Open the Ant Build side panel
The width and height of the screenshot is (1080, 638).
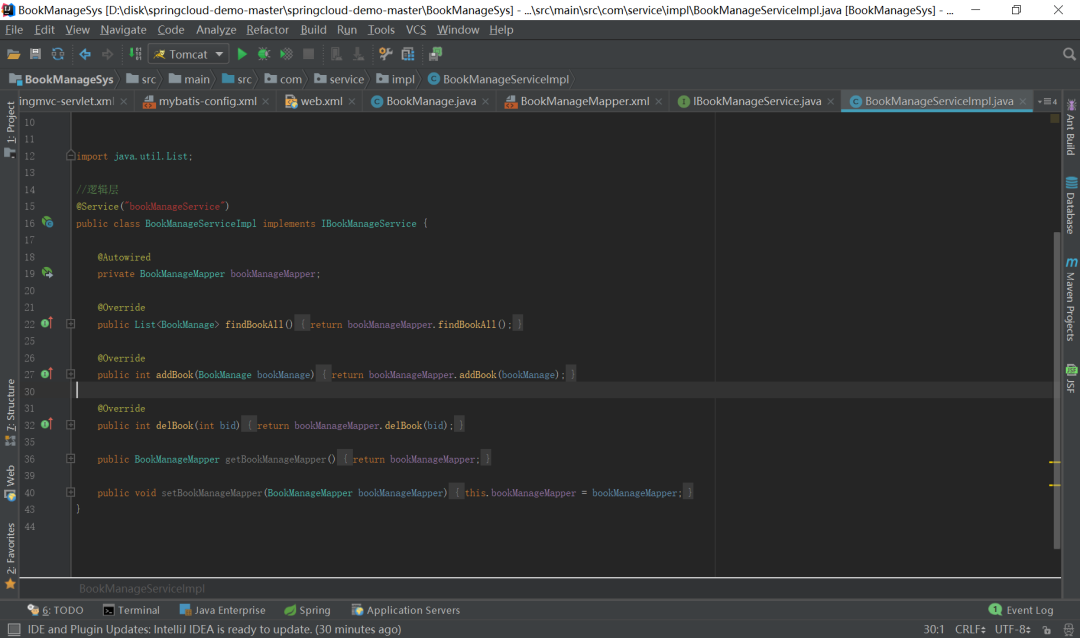pyautogui.click(x=1071, y=128)
